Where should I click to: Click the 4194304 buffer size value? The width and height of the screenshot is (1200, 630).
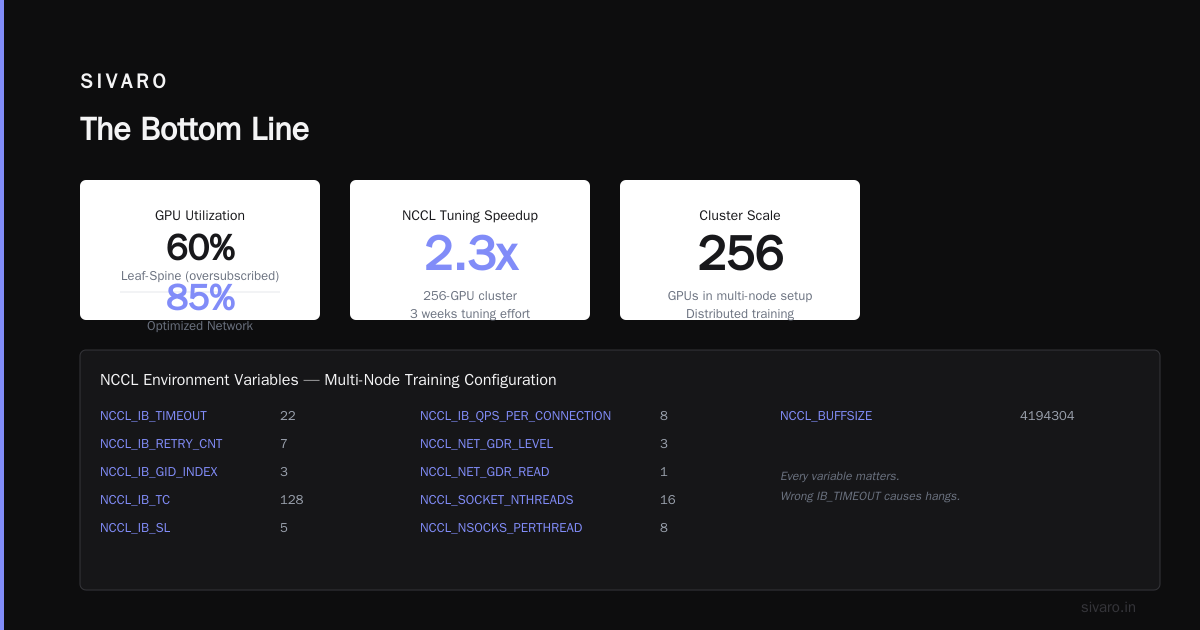point(1047,415)
